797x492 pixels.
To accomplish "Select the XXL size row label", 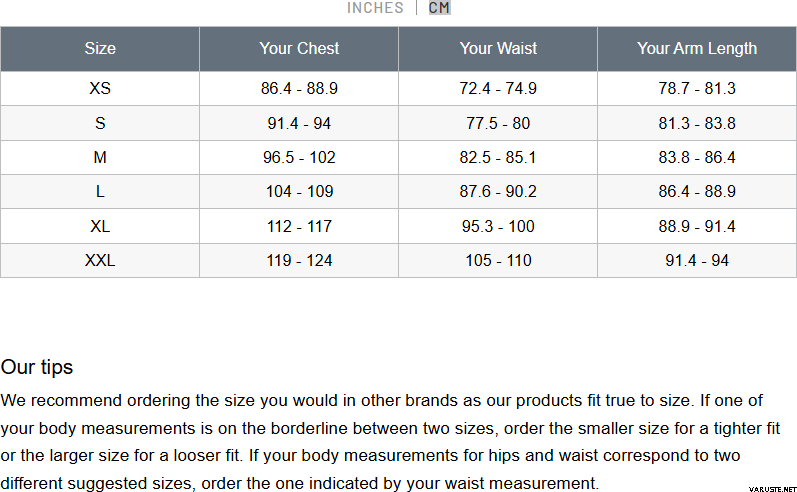I will pos(100,261).
